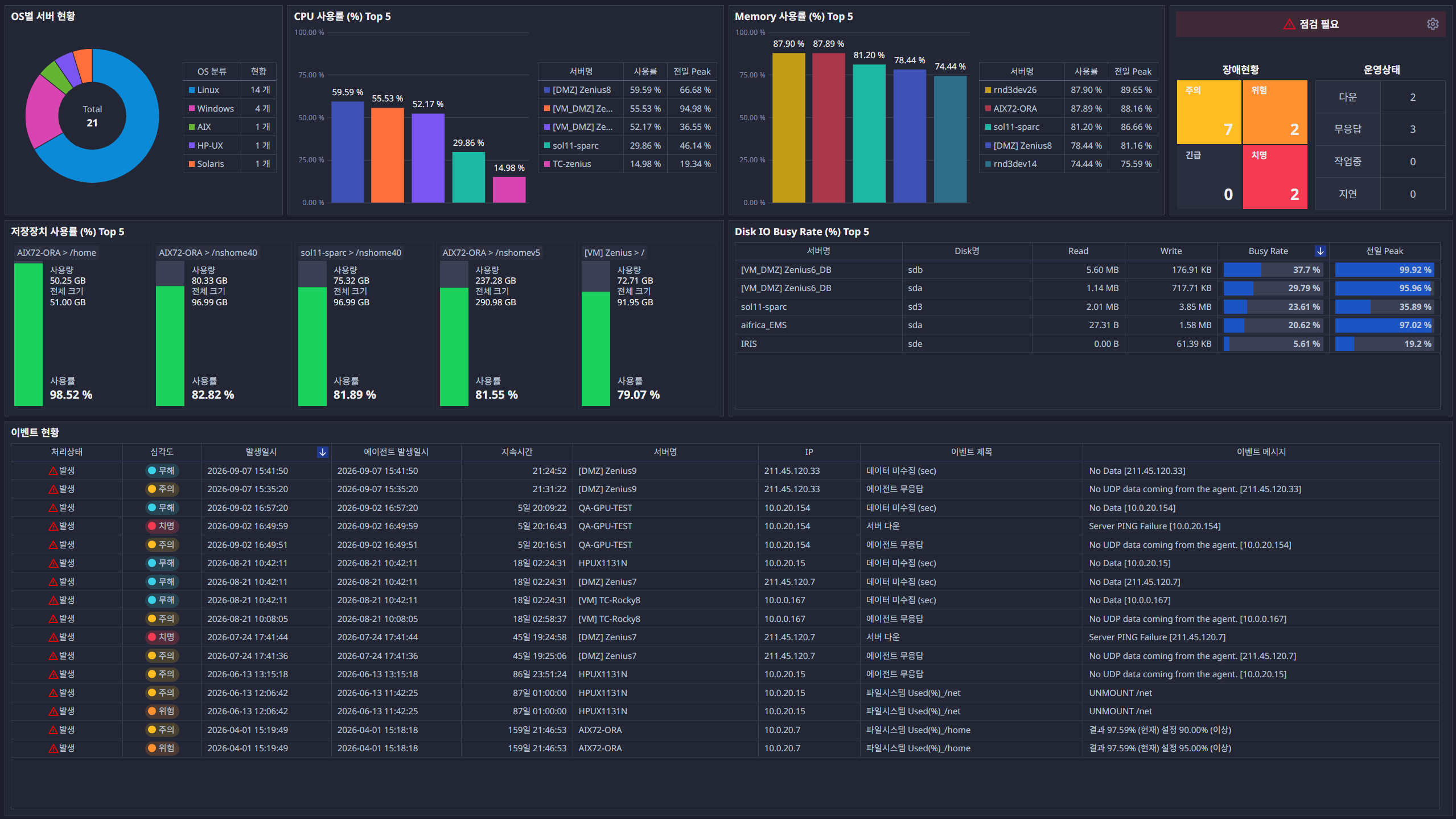Open the yellow 주의 tile showing 7
Viewport: 1456px width, 819px height.
[1209, 112]
